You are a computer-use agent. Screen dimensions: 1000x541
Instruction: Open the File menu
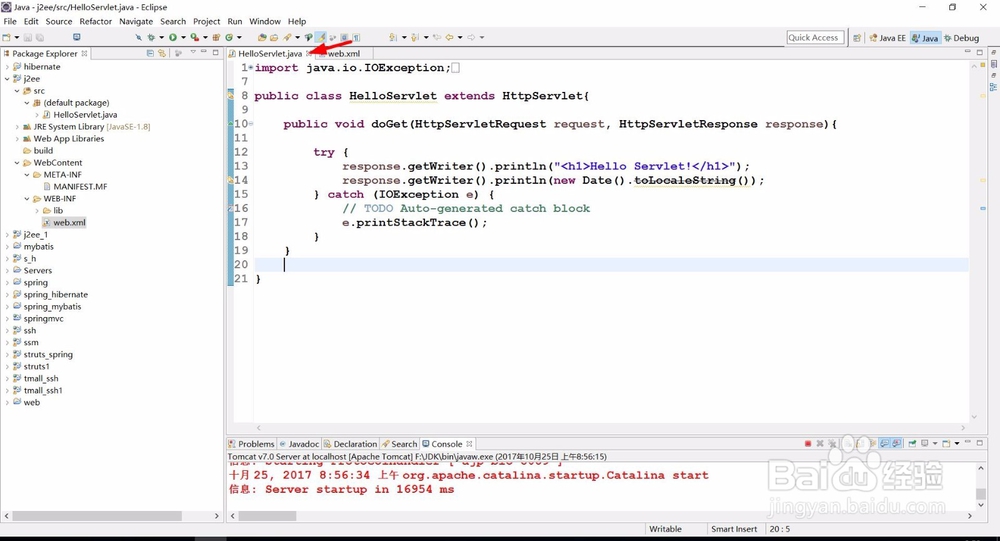[x=10, y=21]
